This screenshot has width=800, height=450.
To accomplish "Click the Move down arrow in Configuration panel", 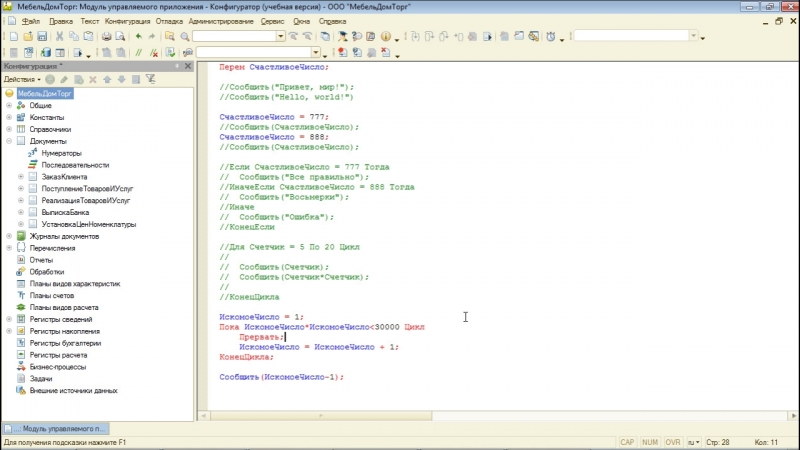I will click(121, 79).
